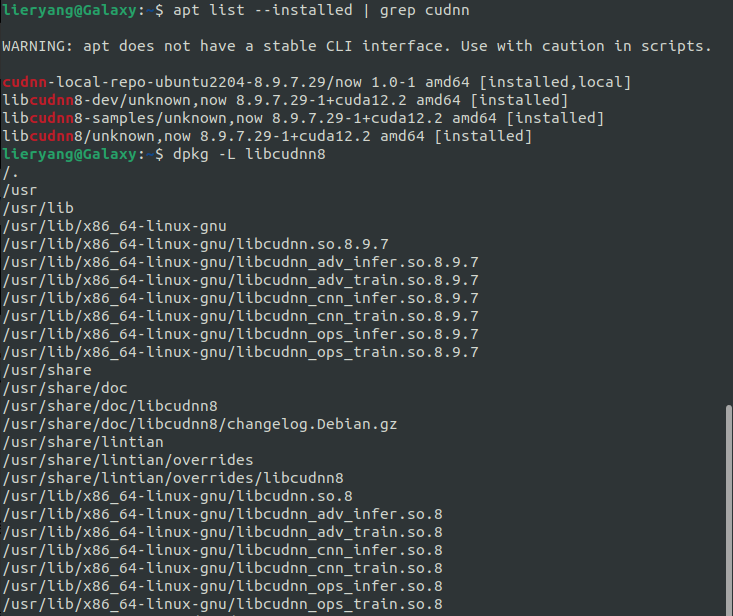Click the scrollbar track above the thumb

[x=728, y=202]
